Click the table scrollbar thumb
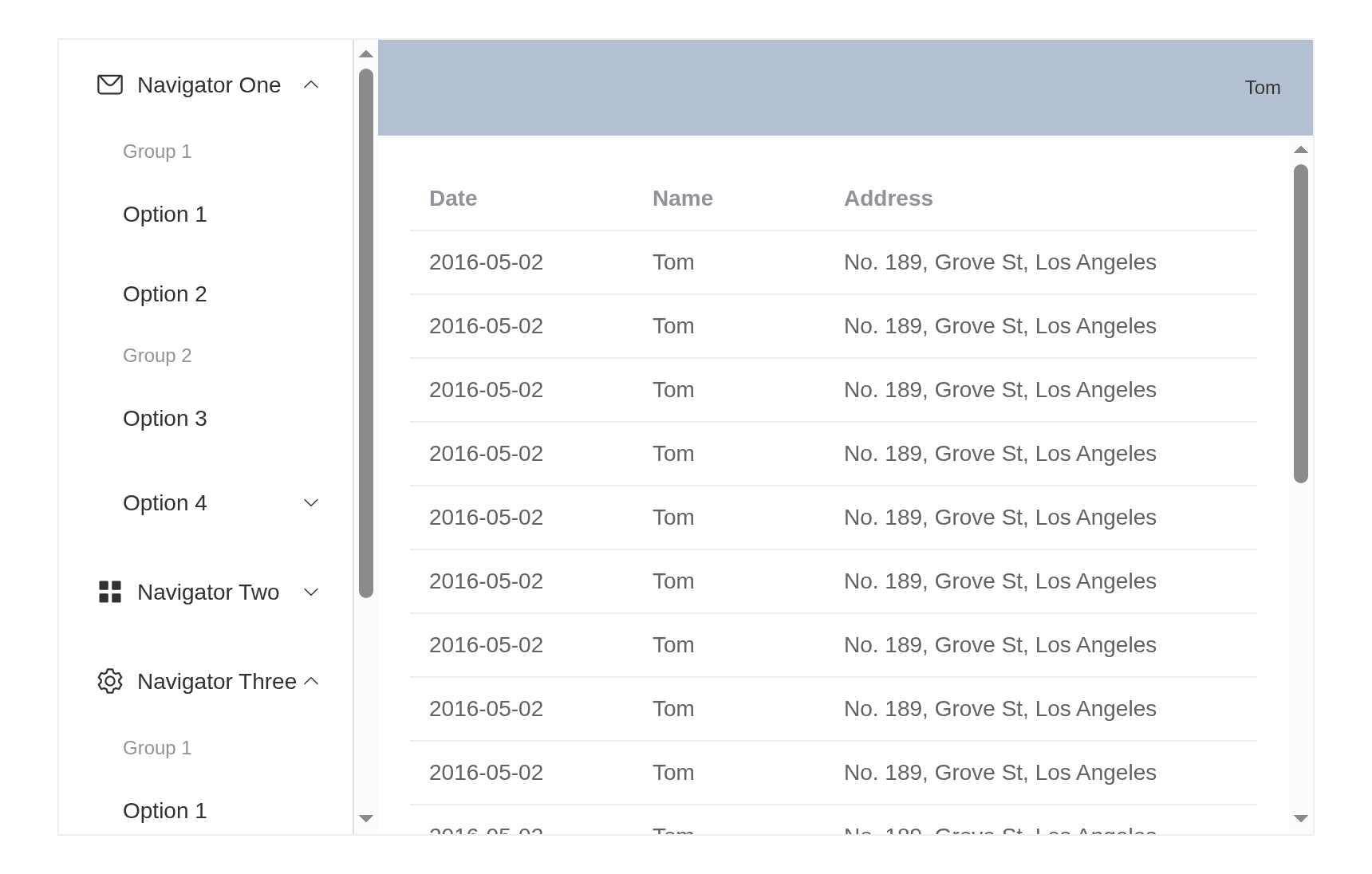1372x874 pixels. (x=1301, y=324)
